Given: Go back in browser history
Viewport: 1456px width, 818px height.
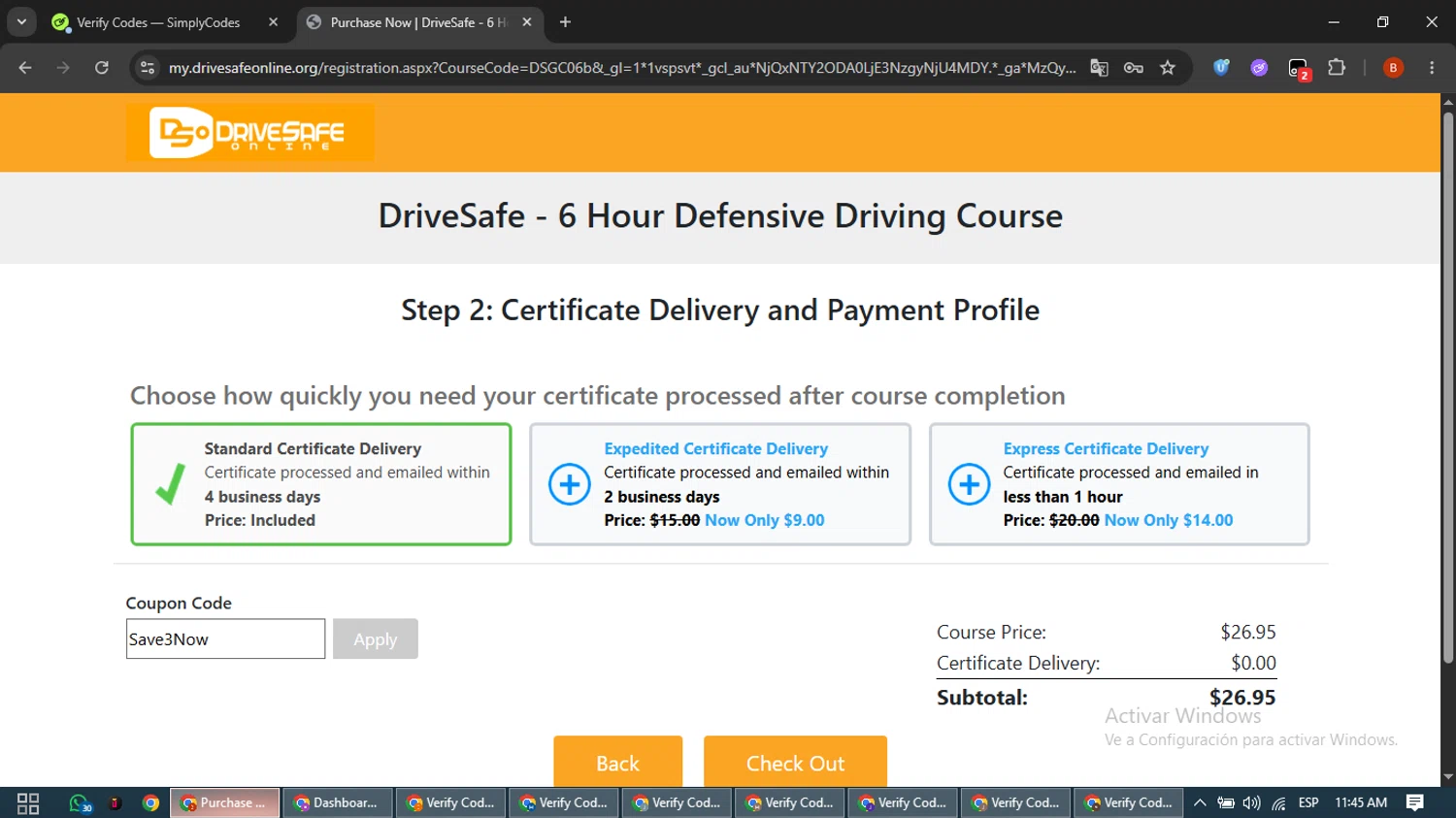Looking at the screenshot, I should click(x=25, y=68).
